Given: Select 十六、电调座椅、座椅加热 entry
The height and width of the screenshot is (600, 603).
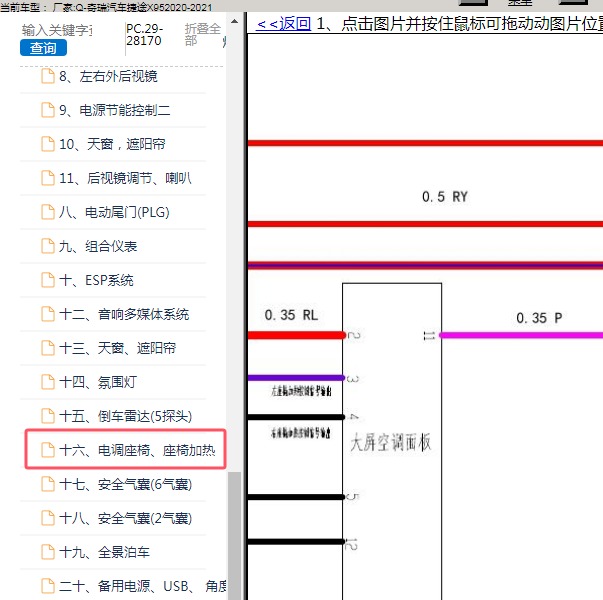Looking at the screenshot, I should point(137,450).
